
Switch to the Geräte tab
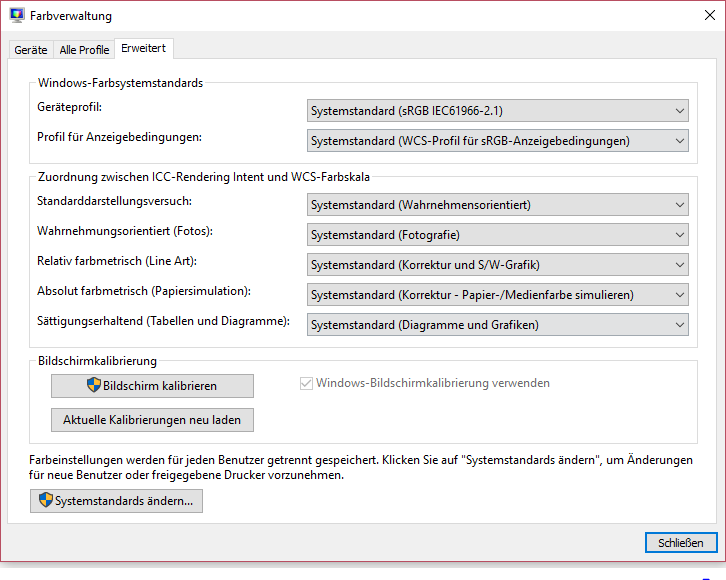point(31,50)
